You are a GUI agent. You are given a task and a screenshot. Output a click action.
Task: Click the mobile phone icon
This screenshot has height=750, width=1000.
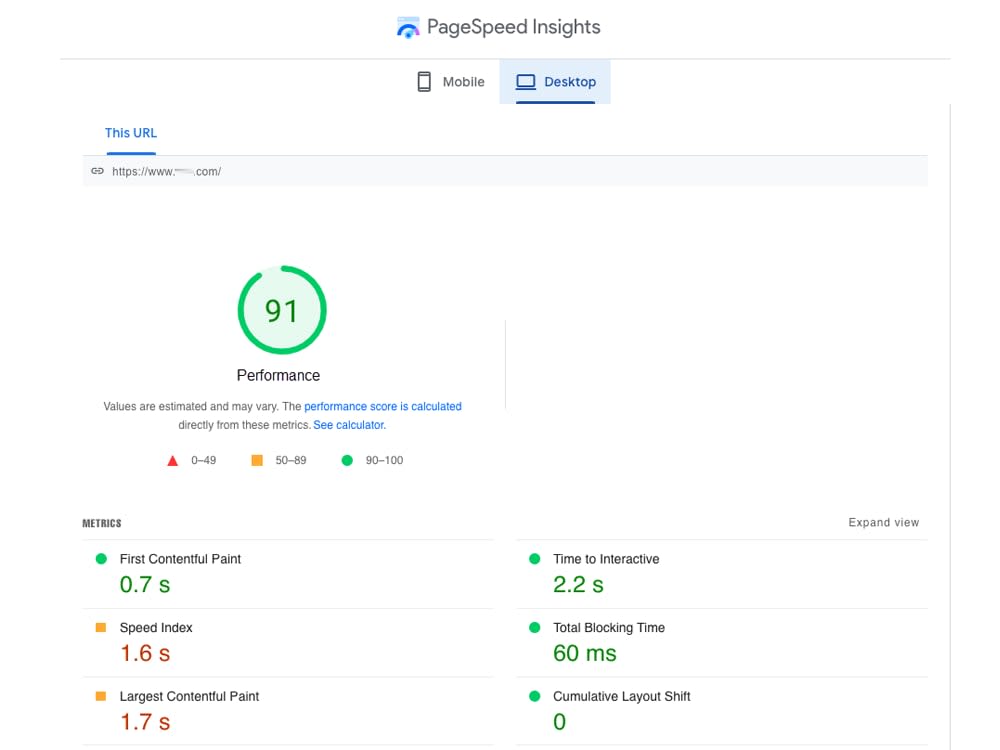[424, 82]
